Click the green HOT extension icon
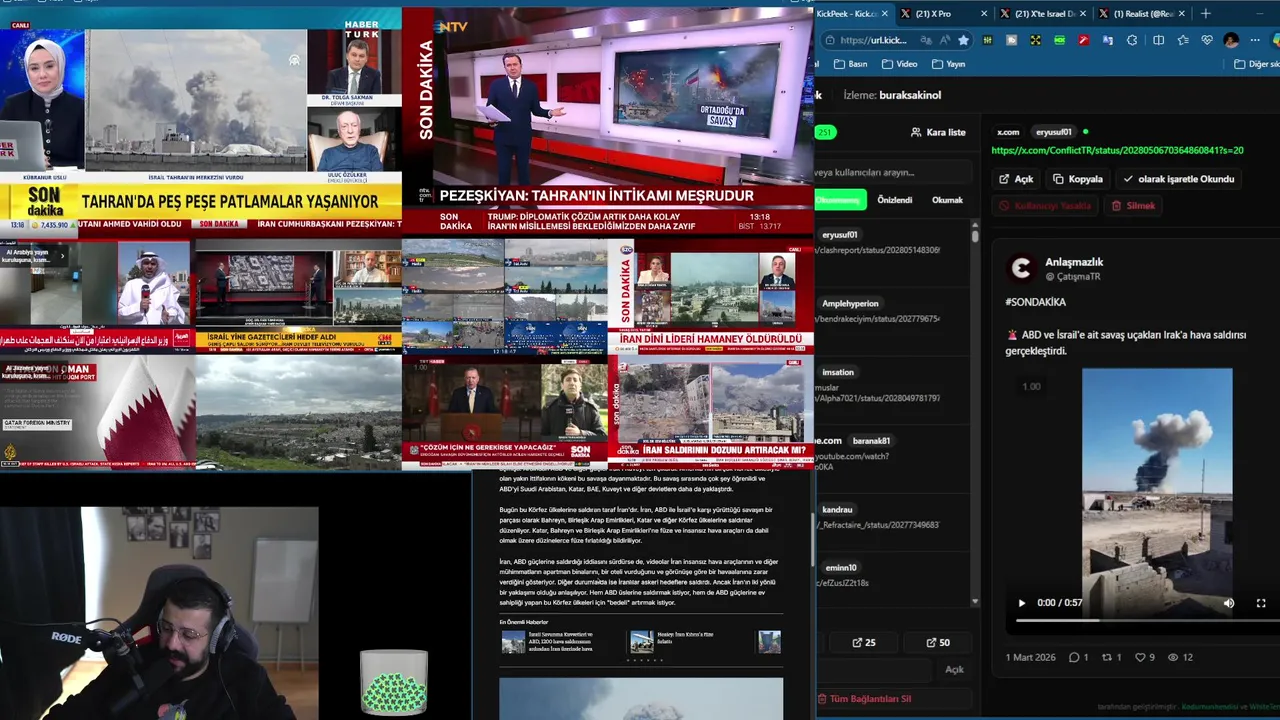This screenshot has width=1280, height=720. pos(1059,40)
